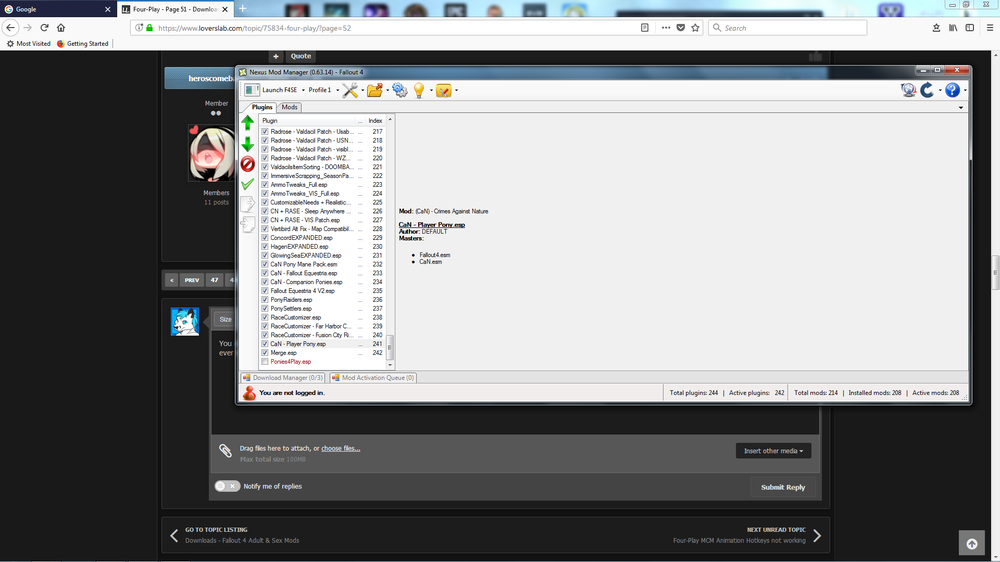
Task: Select the GlowingSeaEXPANDED.esp row
Action: coord(323,255)
